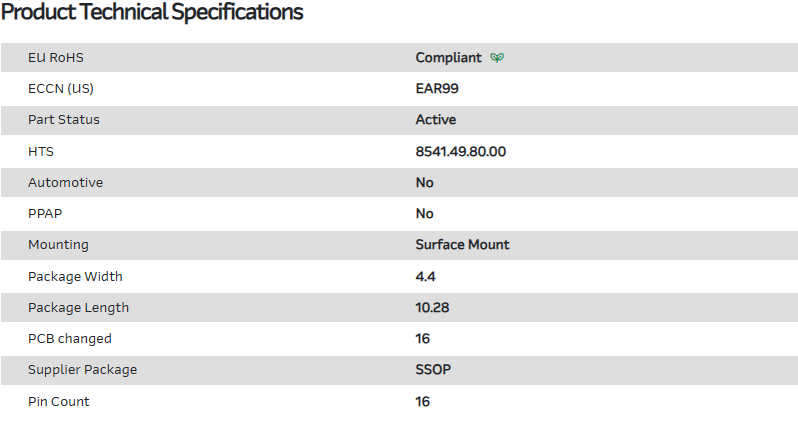Select the ECCN (US) label
The height and width of the screenshot is (432, 798).
(x=61, y=89)
